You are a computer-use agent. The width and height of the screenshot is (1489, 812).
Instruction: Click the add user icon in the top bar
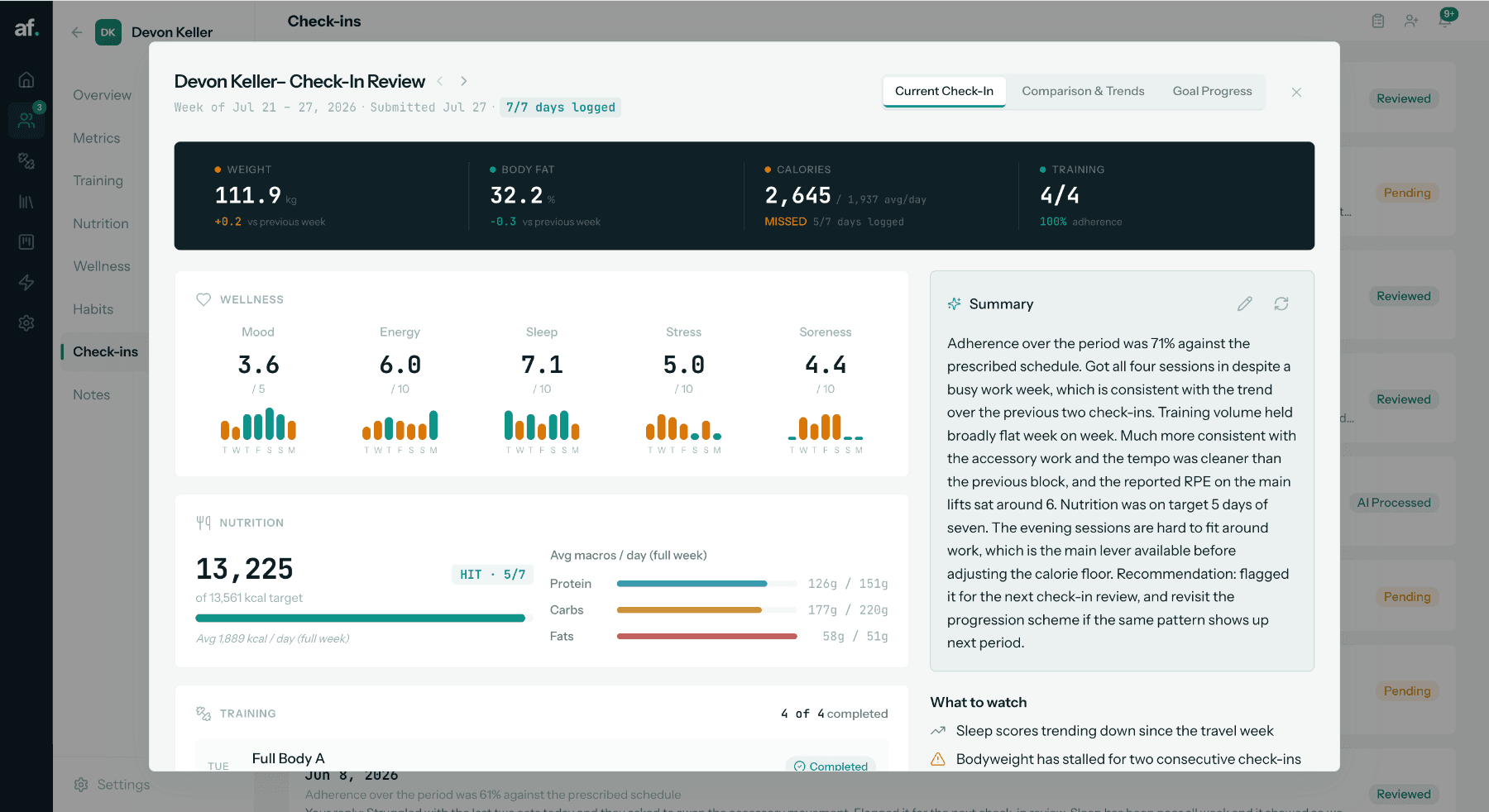[x=1411, y=21]
